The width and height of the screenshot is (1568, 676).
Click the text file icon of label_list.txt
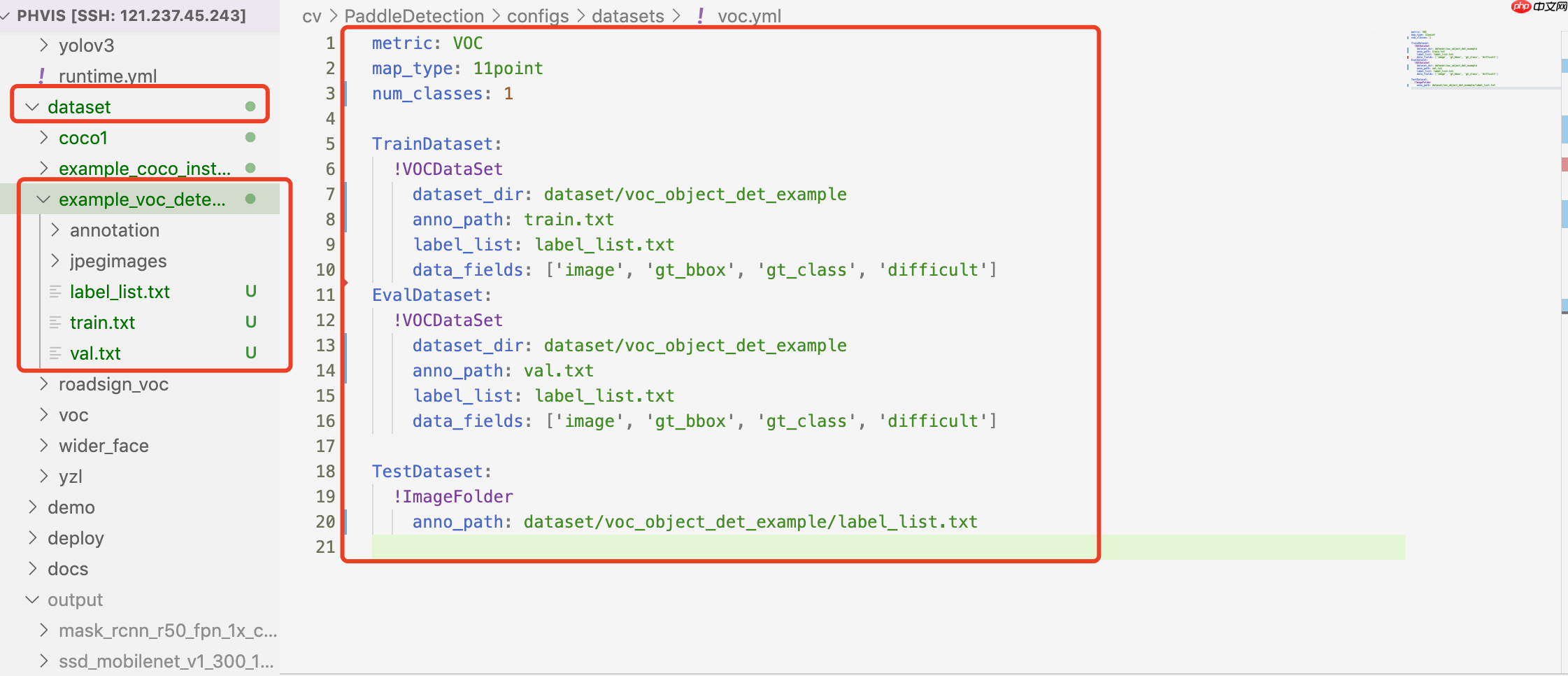click(x=55, y=292)
